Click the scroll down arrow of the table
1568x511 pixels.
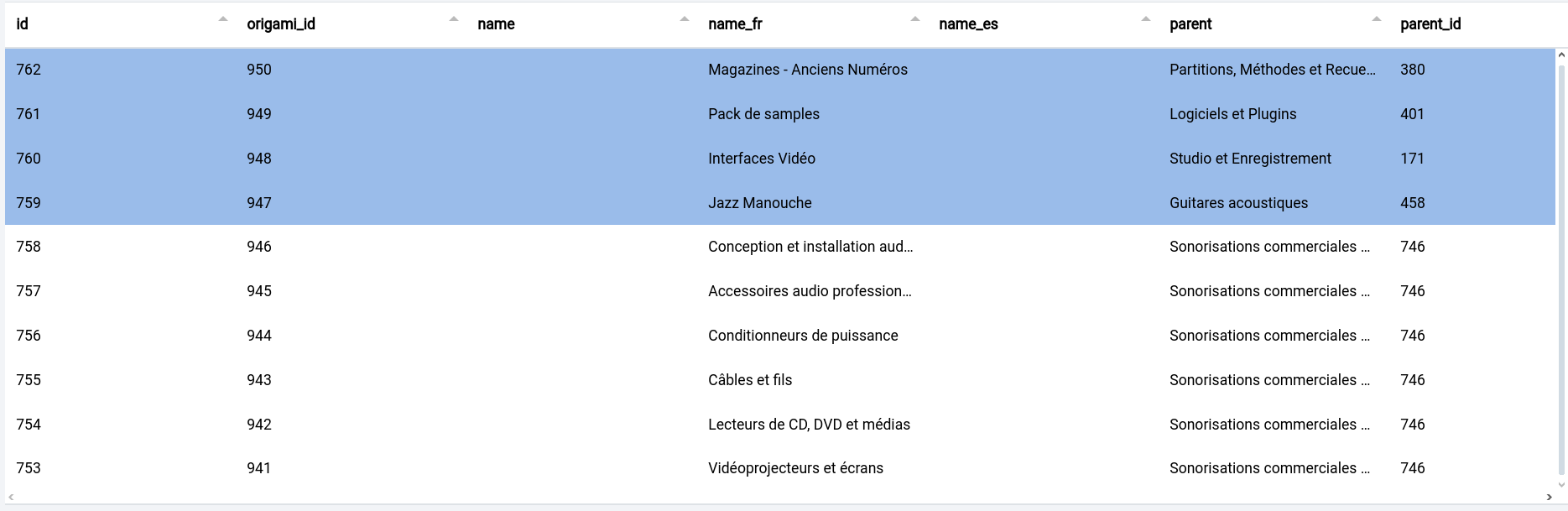point(1561,484)
